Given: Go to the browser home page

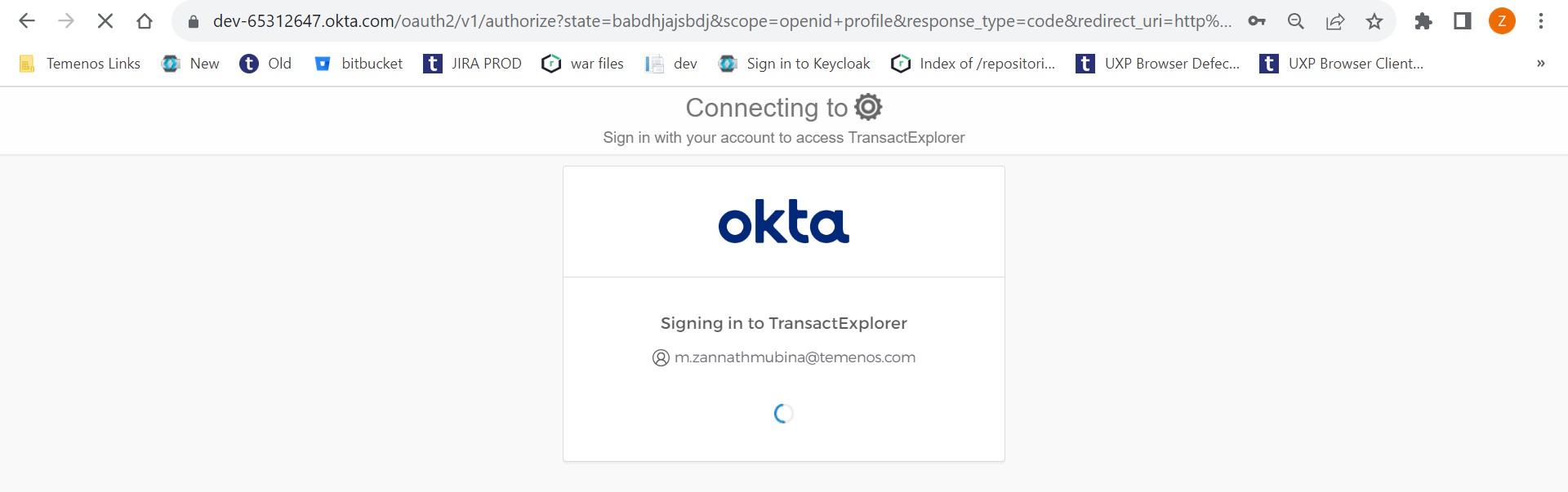Looking at the screenshot, I should [x=145, y=21].
